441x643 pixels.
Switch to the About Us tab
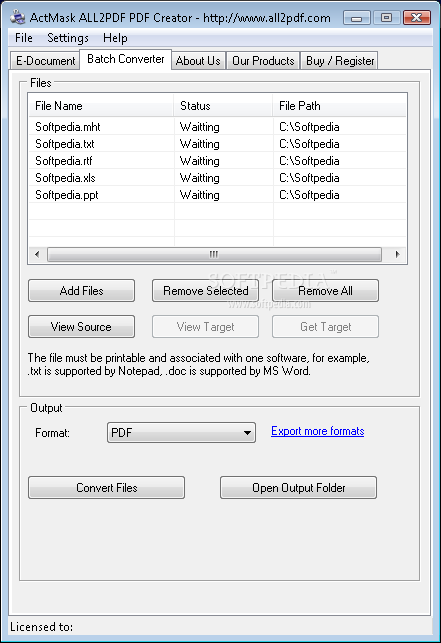pyautogui.click(x=198, y=61)
